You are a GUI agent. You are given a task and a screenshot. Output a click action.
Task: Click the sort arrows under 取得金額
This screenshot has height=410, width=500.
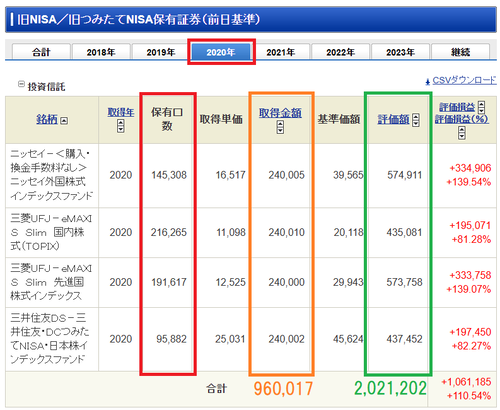click(280, 127)
